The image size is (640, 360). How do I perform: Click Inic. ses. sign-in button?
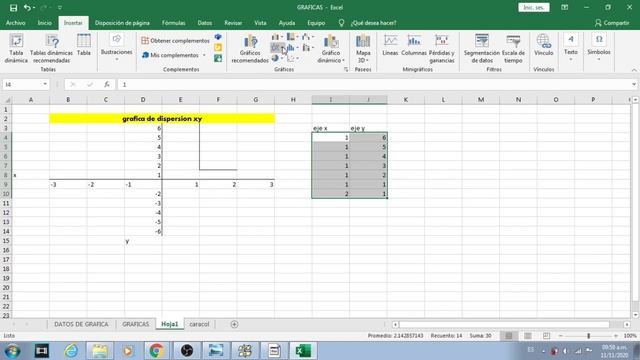[534, 8]
